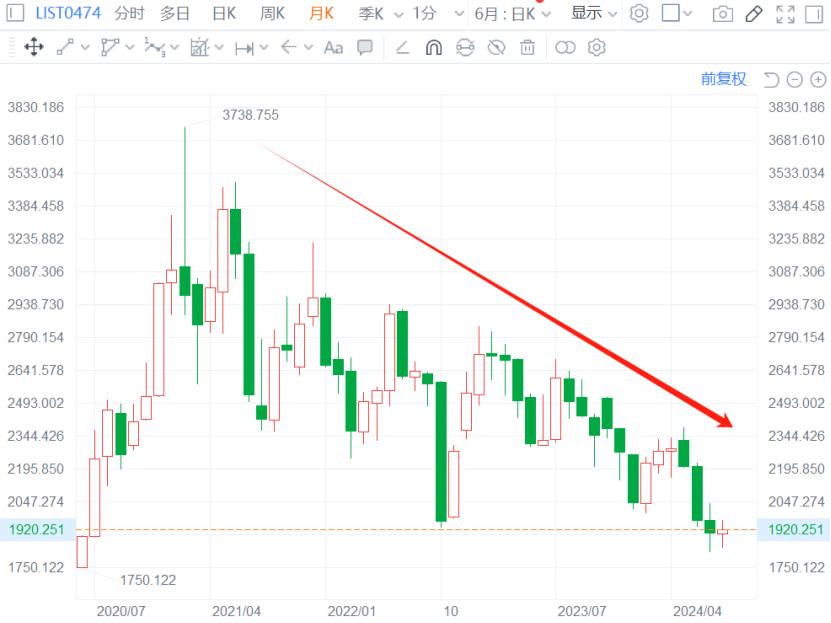Switch to the 周K tab
Viewport: 831px width, 623px height.
(x=272, y=14)
